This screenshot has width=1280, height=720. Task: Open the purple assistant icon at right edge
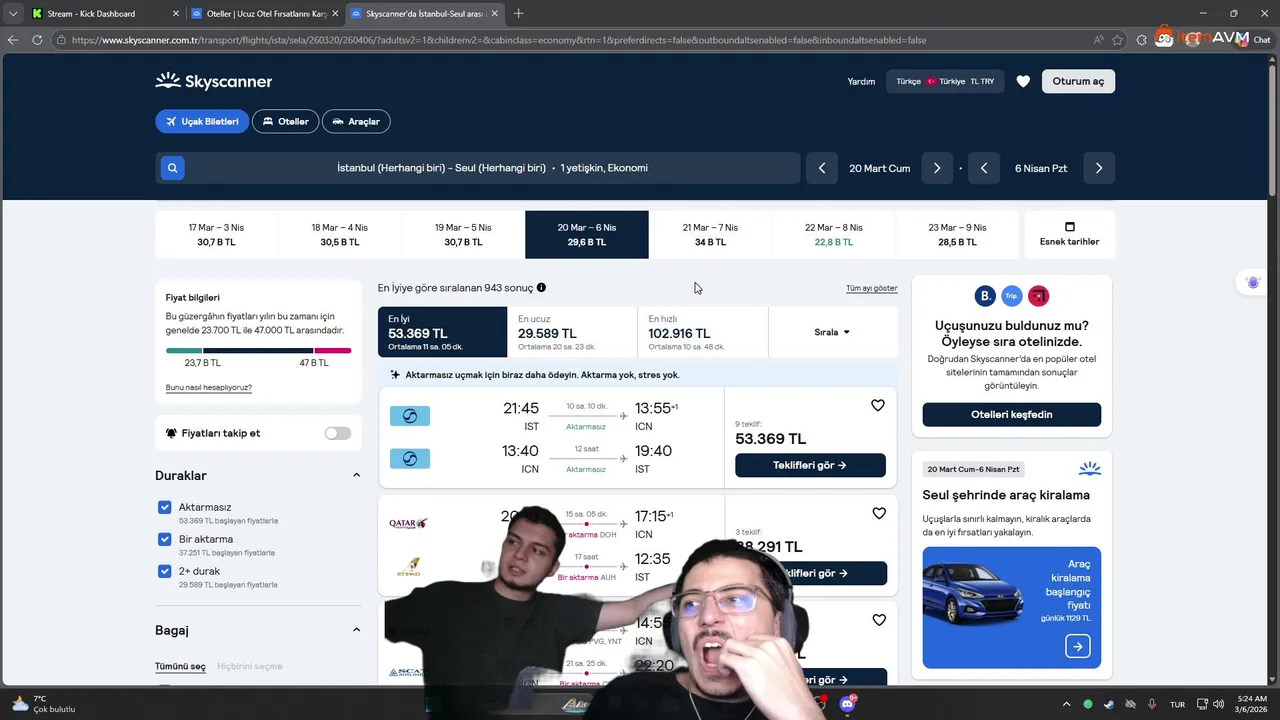(1253, 283)
